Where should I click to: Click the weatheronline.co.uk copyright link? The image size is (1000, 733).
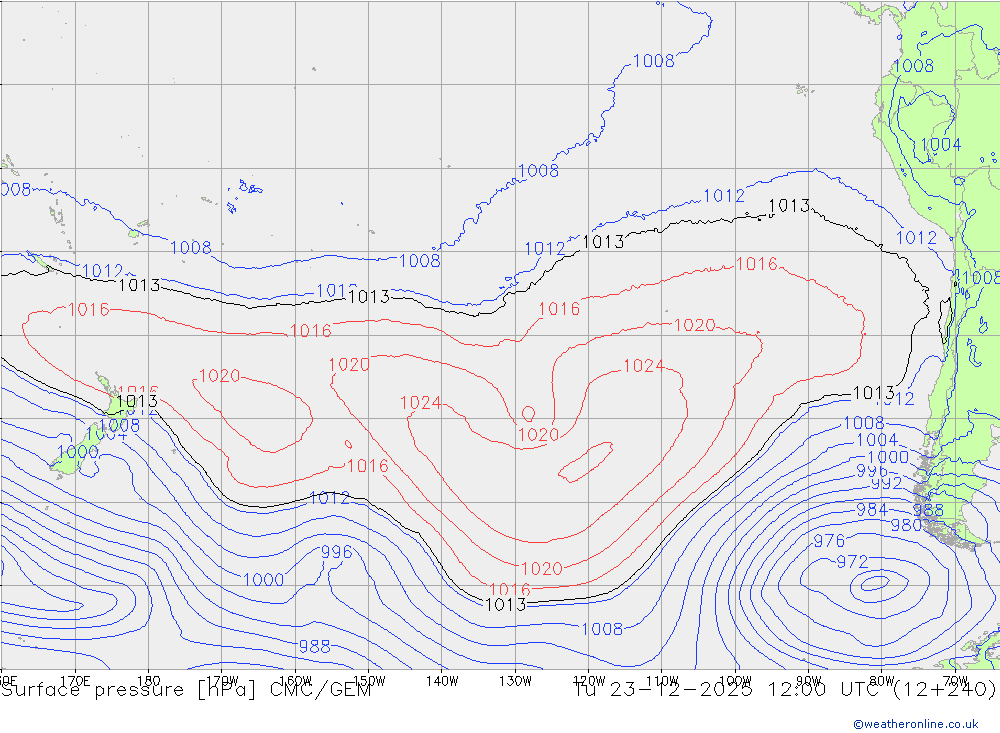[916, 724]
